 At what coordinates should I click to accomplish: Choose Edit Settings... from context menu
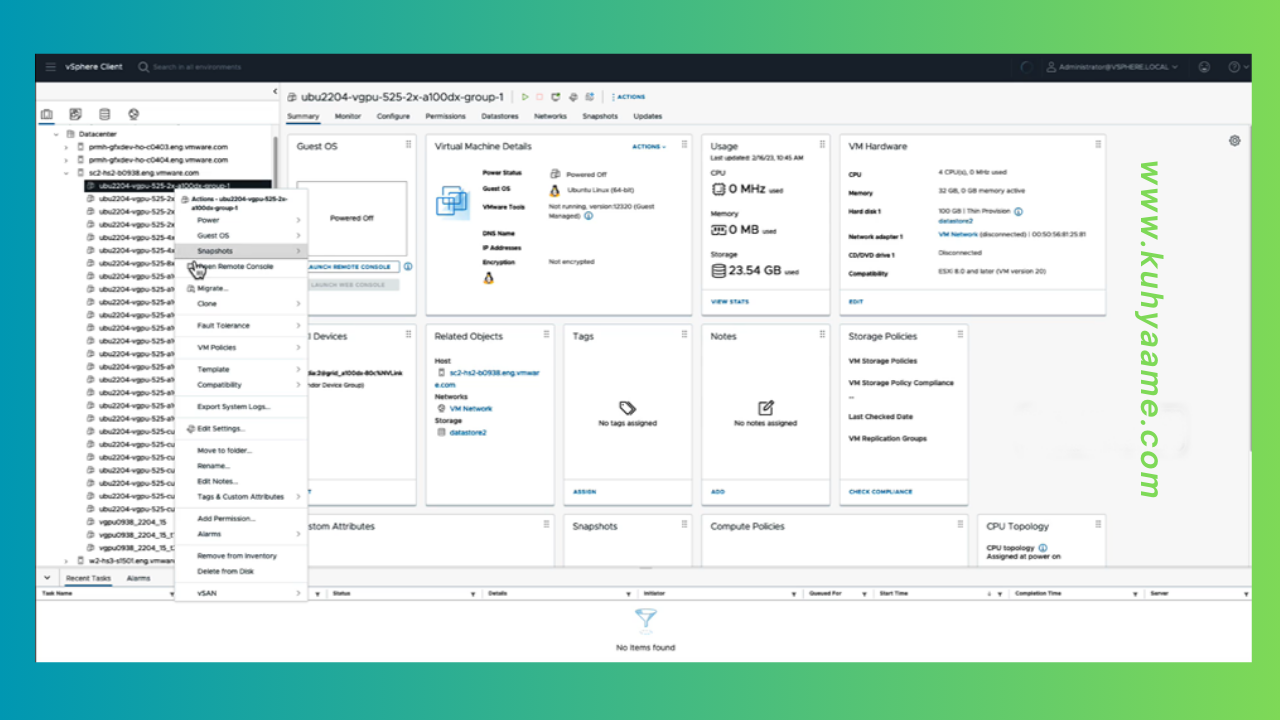241,429
